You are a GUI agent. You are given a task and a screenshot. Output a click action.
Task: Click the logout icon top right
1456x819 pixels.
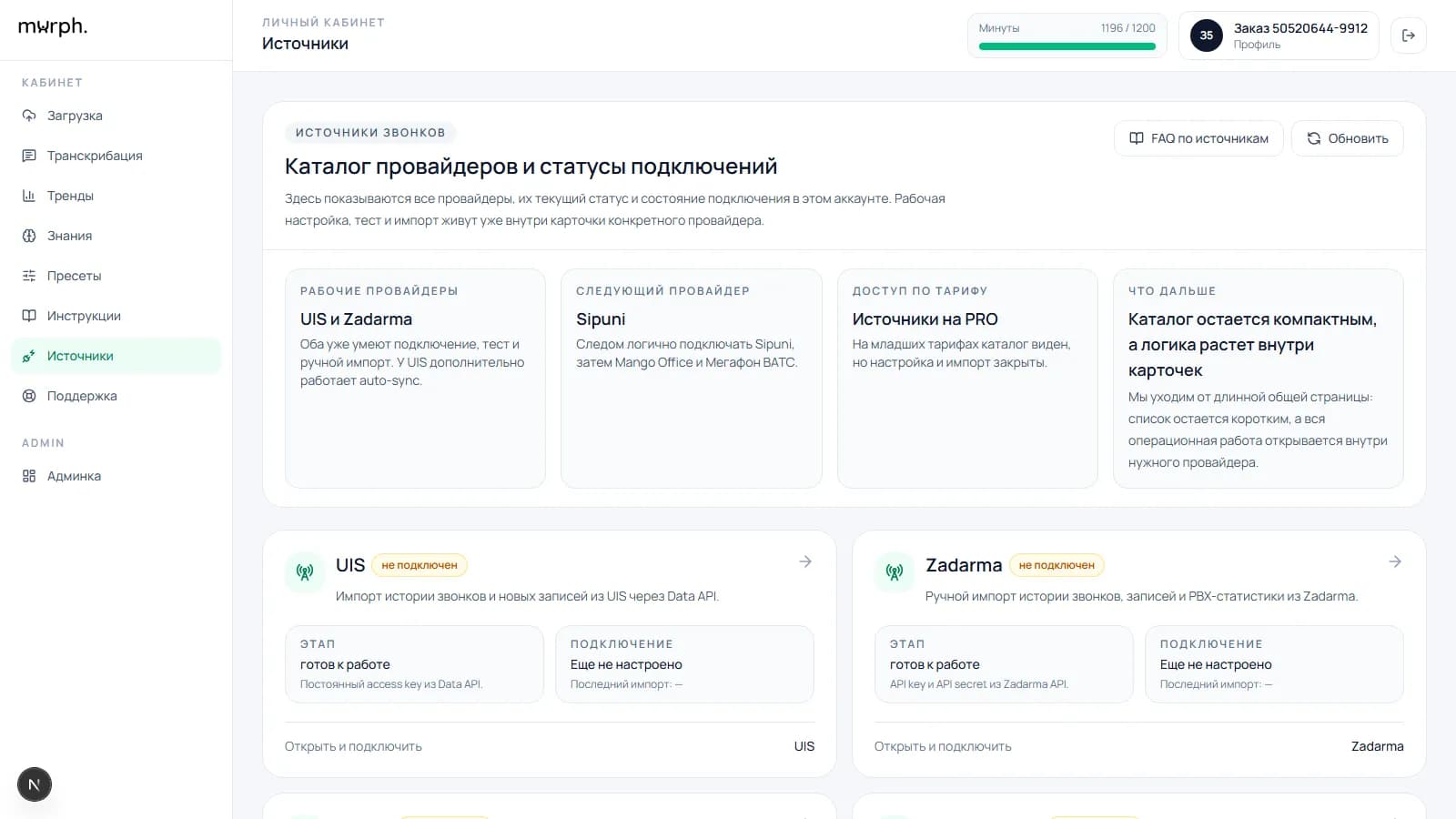pos(1409,35)
